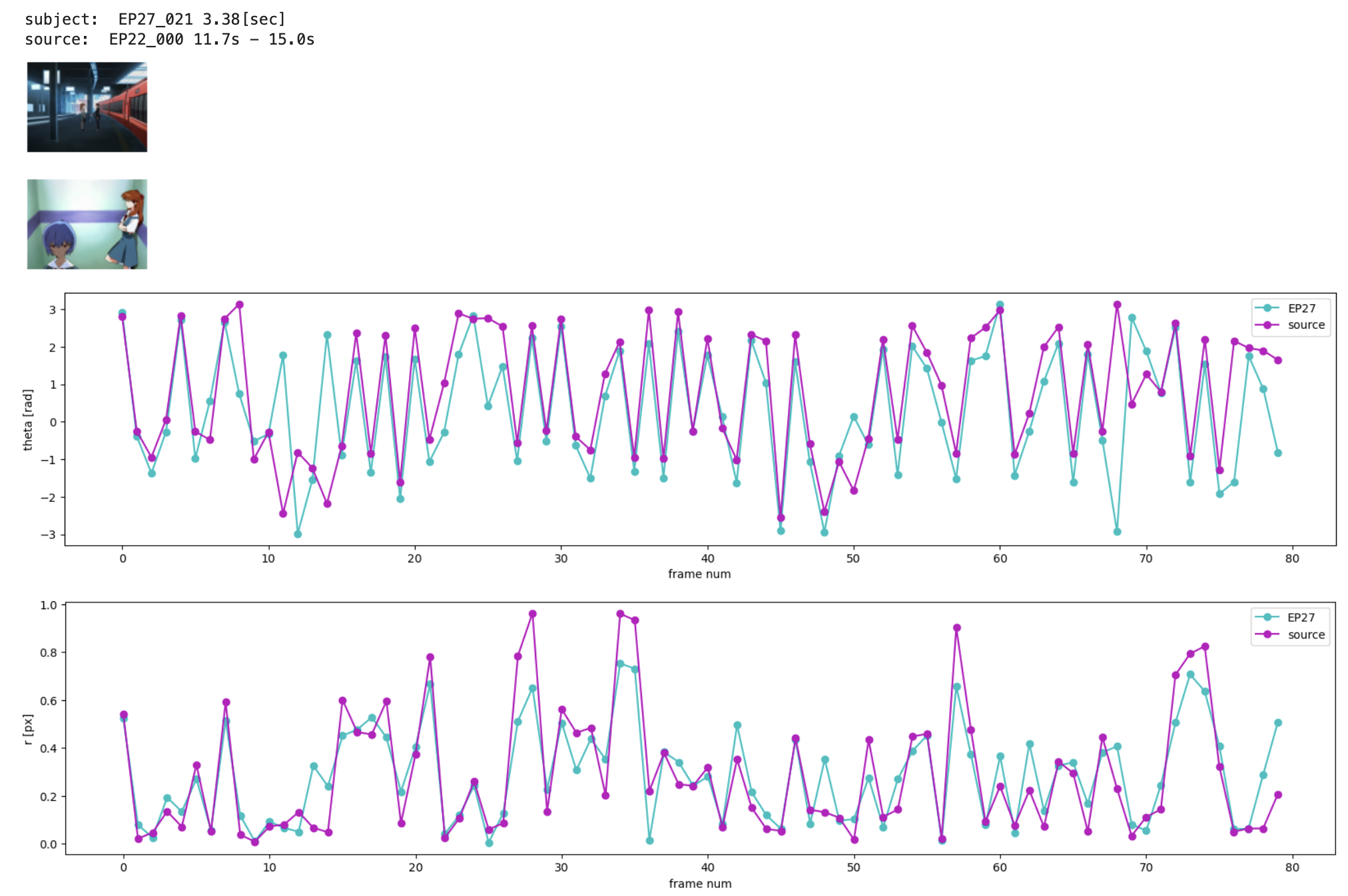Click the 'theta [rad]' y-axis label
This screenshot has height=896, width=1348.
click(28, 420)
